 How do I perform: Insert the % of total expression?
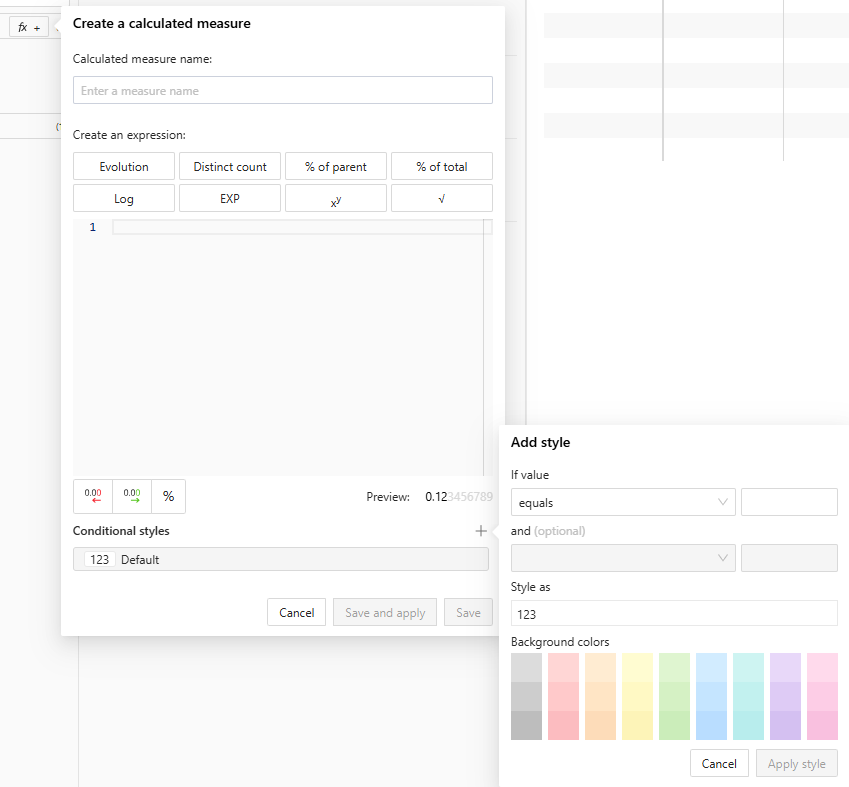(x=441, y=166)
